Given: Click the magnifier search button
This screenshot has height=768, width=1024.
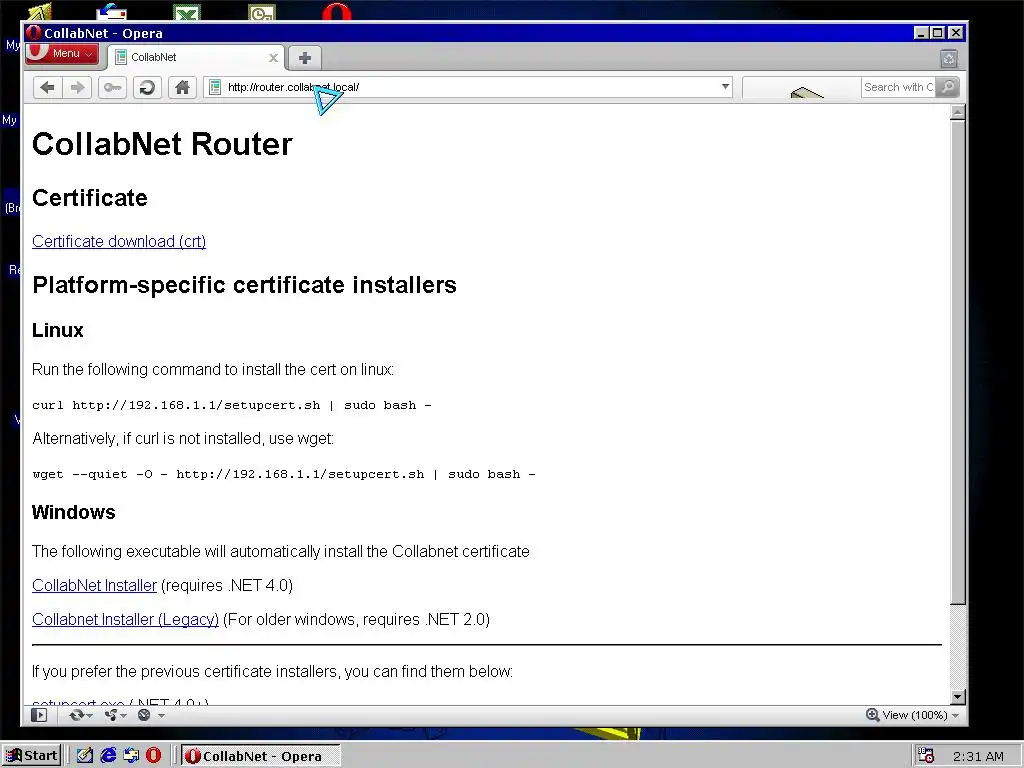Looking at the screenshot, I should (x=948, y=87).
